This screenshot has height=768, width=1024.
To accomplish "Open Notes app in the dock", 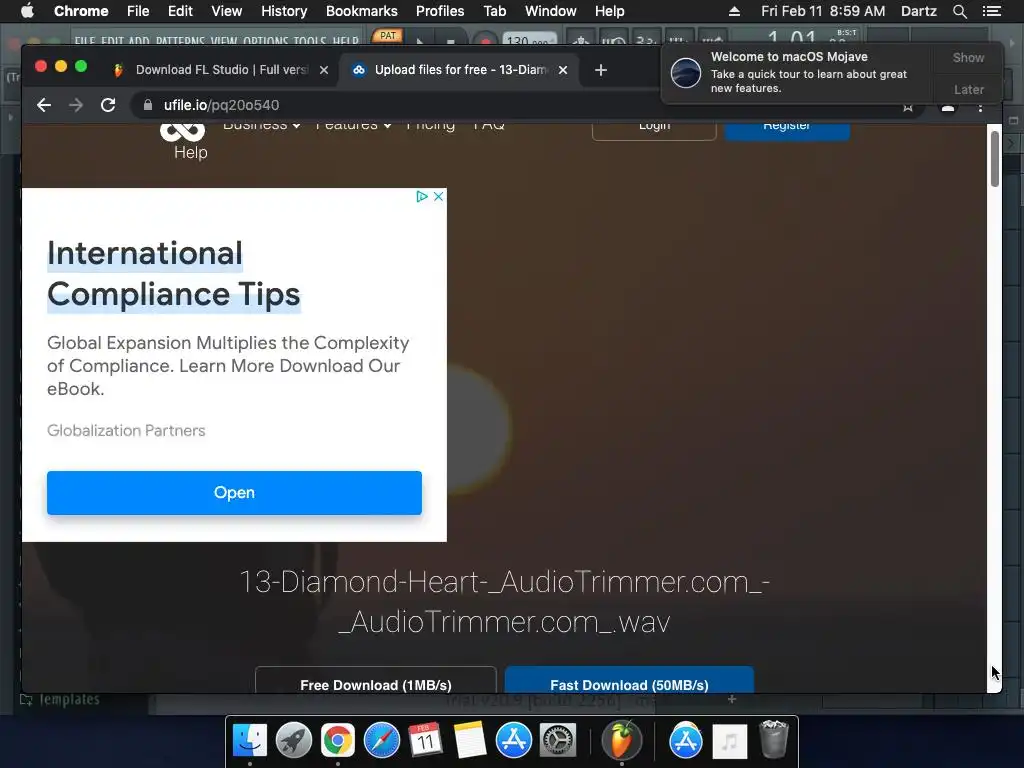I will 469,741.
